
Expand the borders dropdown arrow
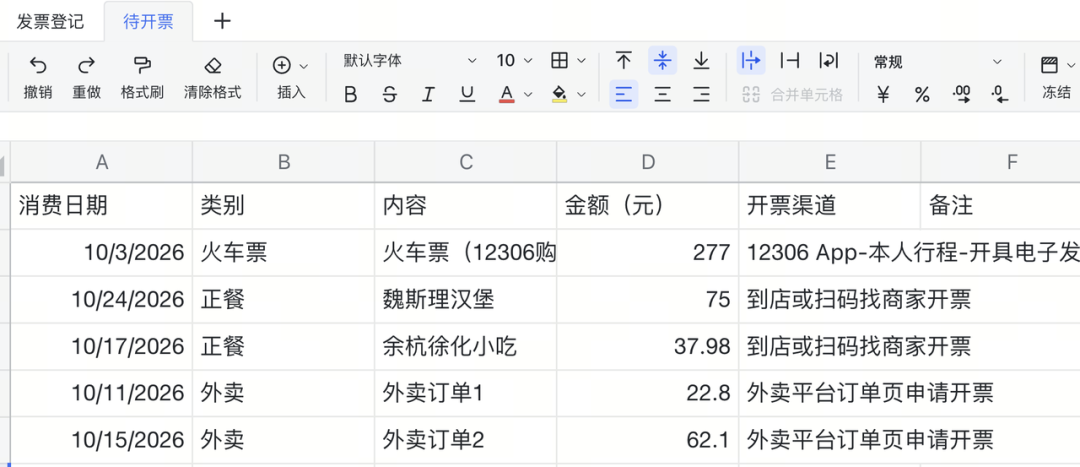(581, 61)
